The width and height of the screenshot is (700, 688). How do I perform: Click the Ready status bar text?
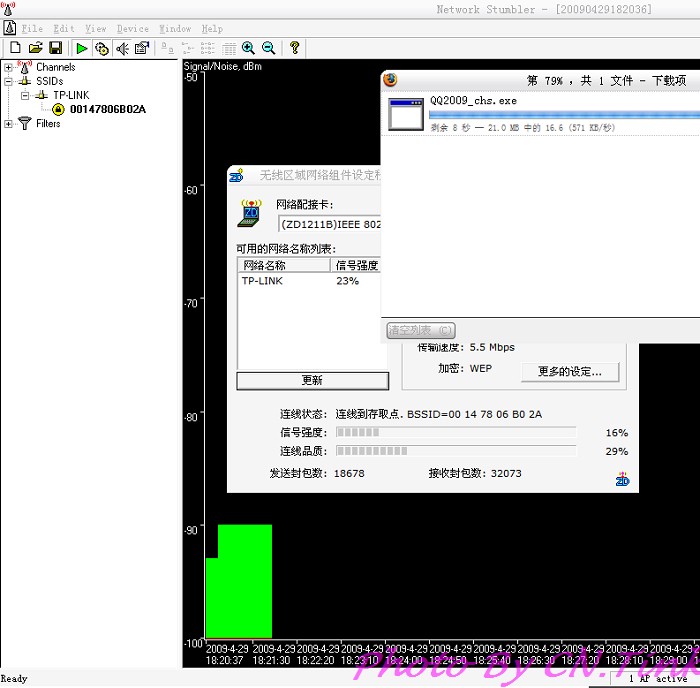pos(14,678)
